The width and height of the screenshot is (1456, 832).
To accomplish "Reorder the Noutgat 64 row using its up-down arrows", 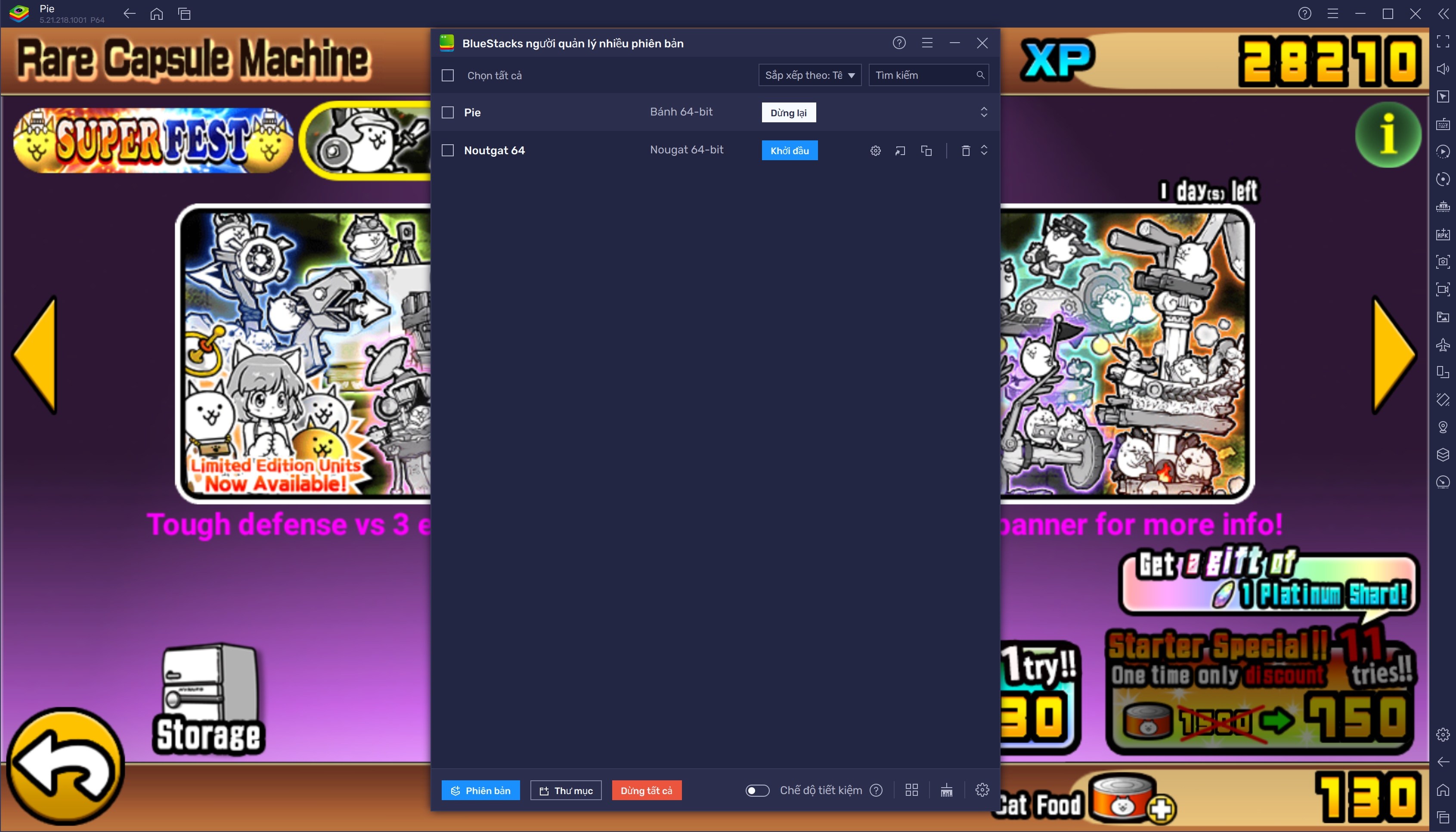I will [x=984, y=150].
